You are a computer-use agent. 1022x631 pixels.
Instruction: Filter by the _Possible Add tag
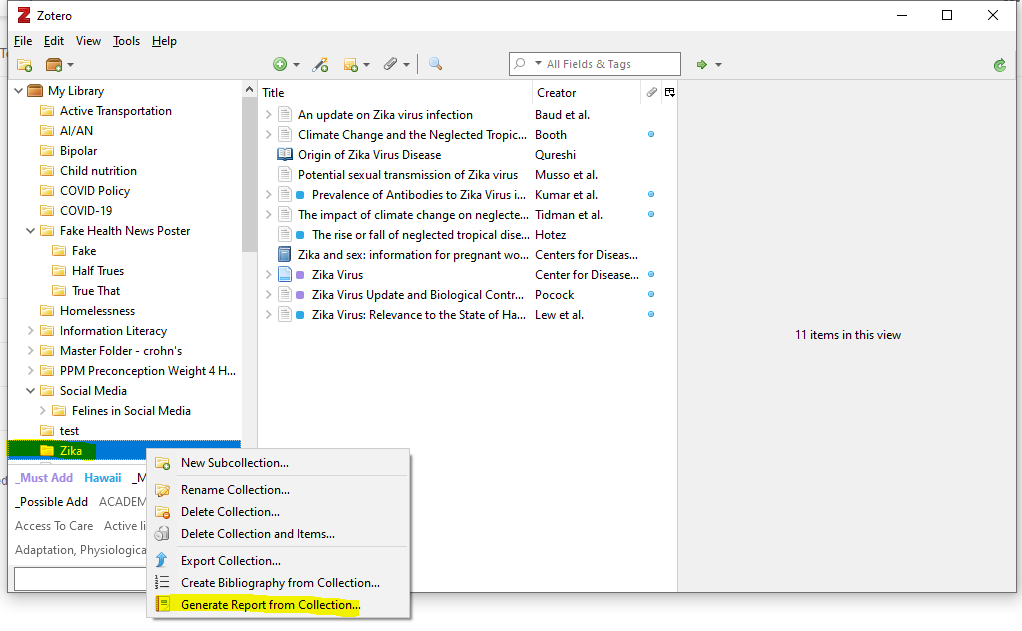51,502
